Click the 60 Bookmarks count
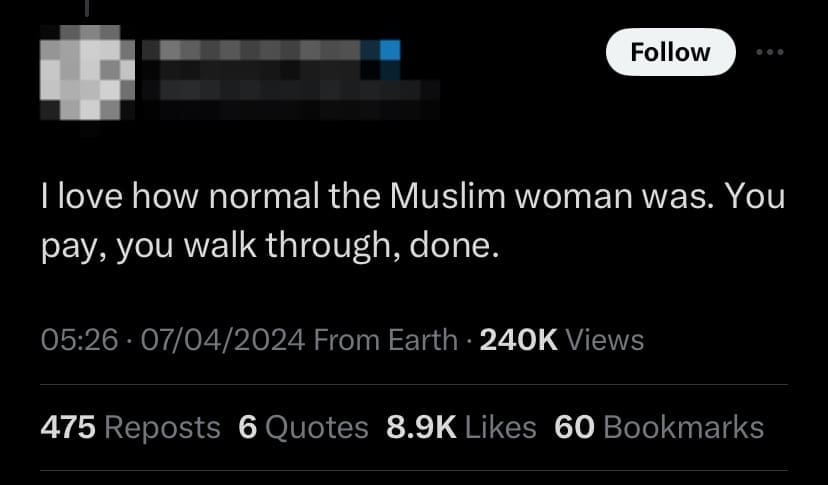The height and width of the screenshot is (485, 828). pyautogui.click(x=659, y=427)
